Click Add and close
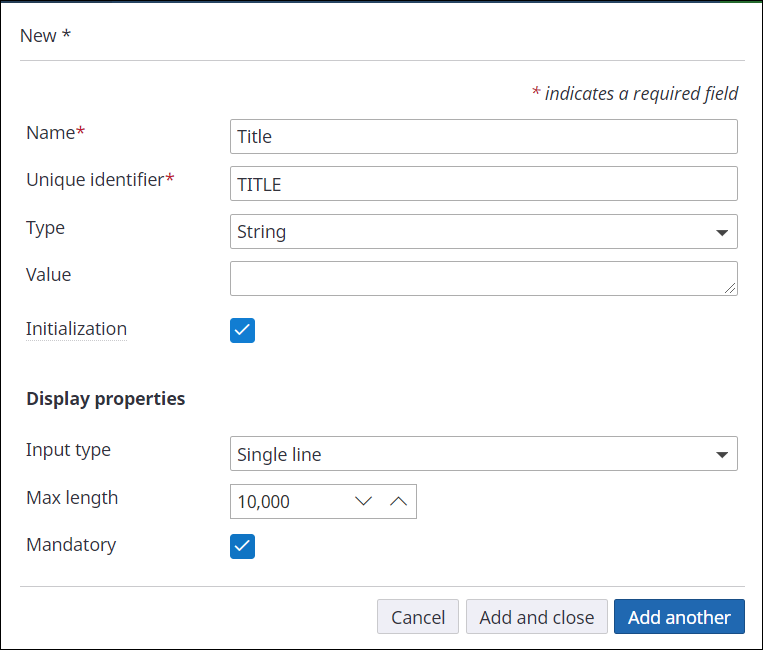The image size is (763, 650). coord(536,617)
